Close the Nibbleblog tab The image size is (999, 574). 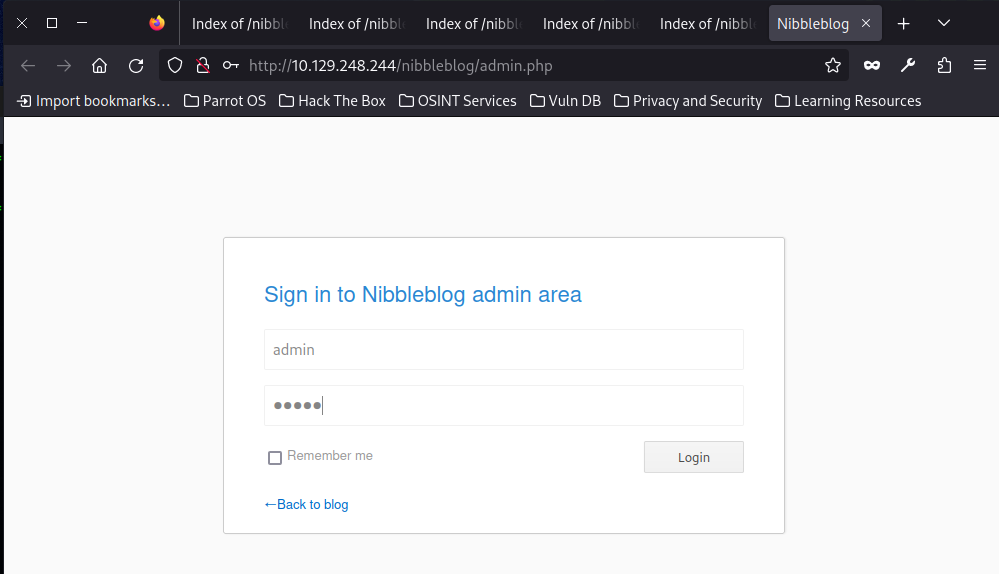pos(866,24)
